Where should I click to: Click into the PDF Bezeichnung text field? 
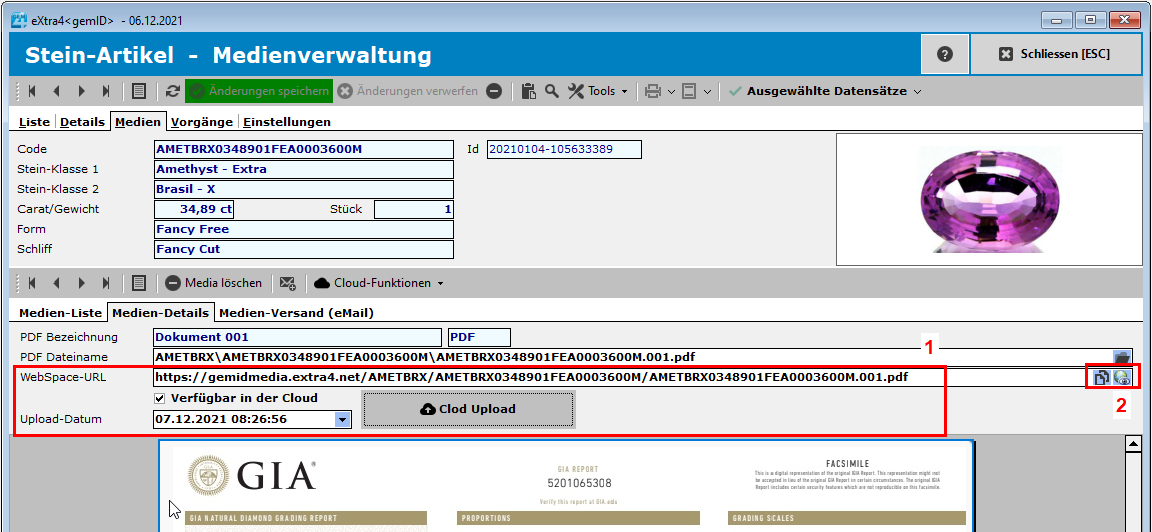296,337
